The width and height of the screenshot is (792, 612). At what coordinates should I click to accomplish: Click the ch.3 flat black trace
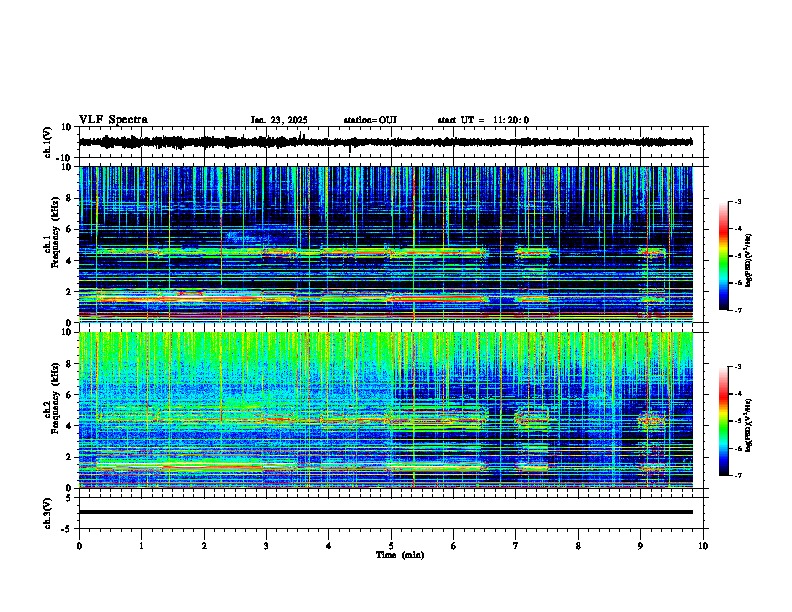pyautogui.click(x=386, y=512)
